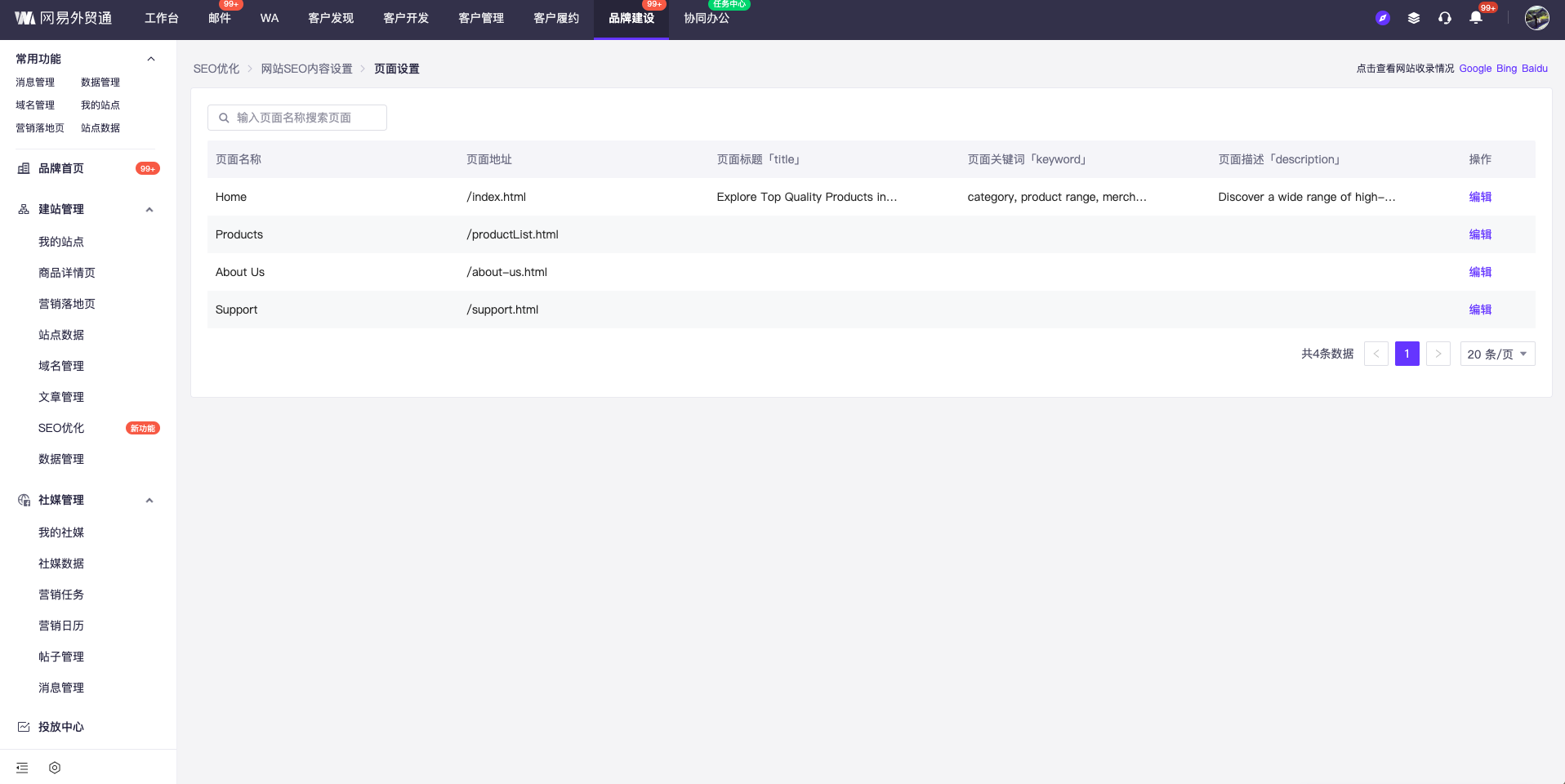Collapse the 建站管理 sidebar group
This screenshot has height=784, width=1565.
(149, 210)
